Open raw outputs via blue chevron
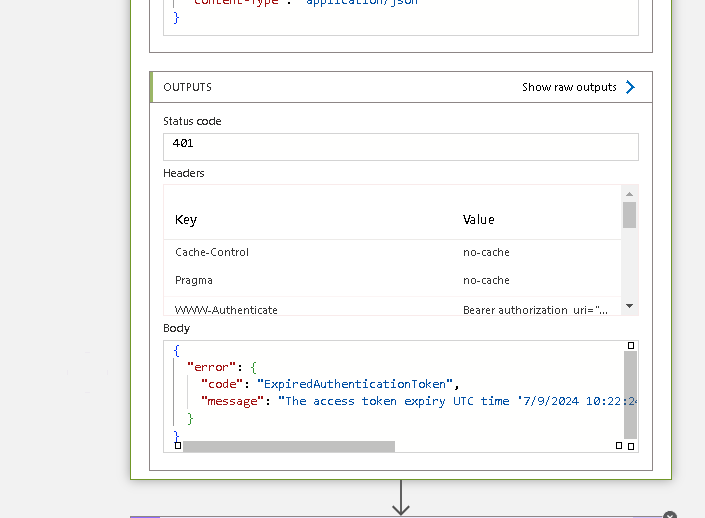Viewport: 705px width, 518px height. pos(630,87)
